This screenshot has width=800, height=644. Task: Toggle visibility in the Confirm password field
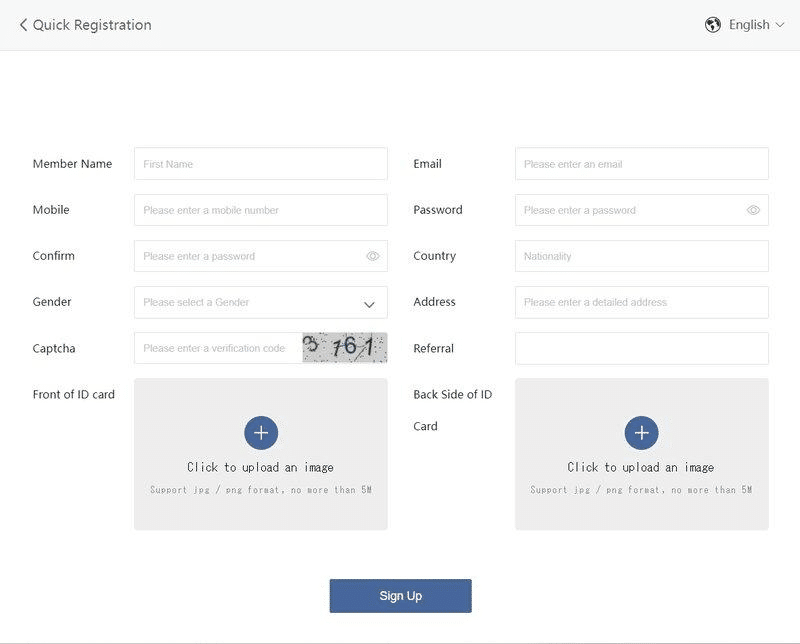pos(373,256)
